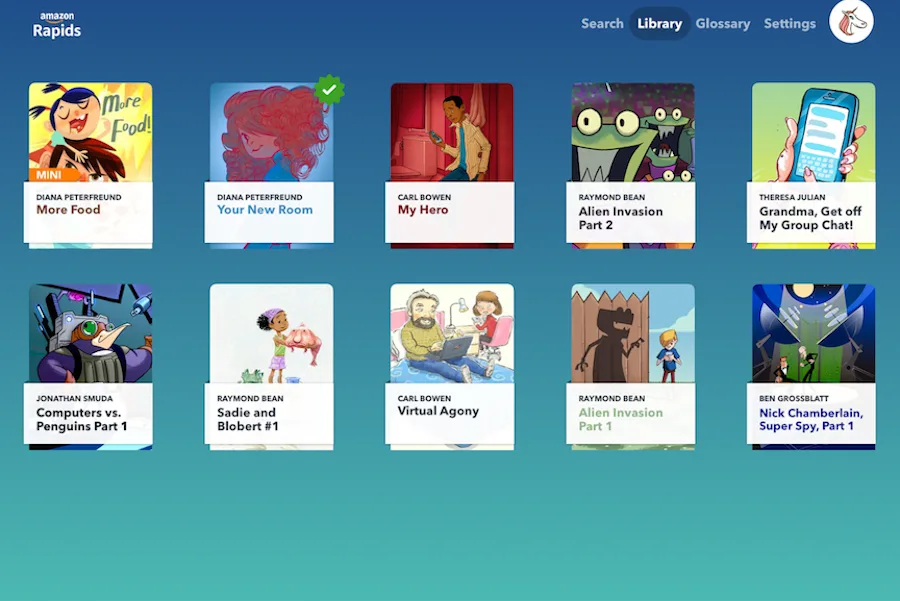Open the Settings screen
Screen dimensions: 900x601
tap(790, 23)
